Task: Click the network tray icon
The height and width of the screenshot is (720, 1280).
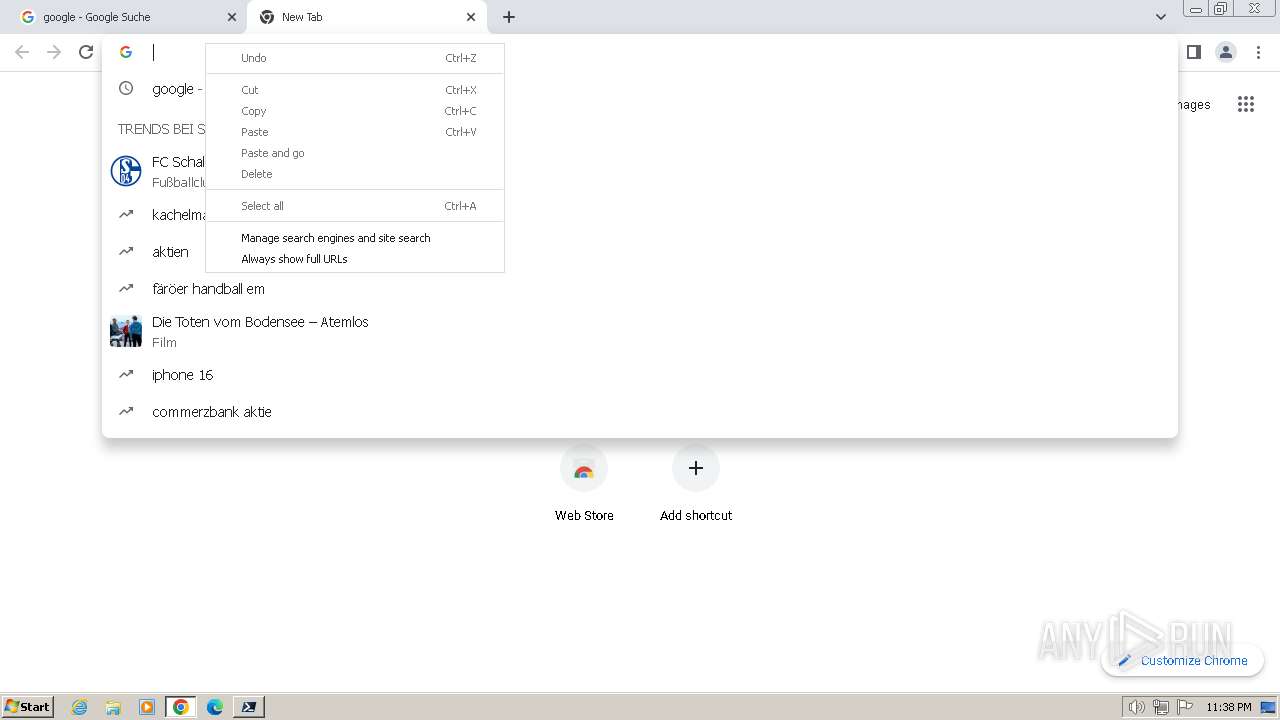Action: 1161,707
